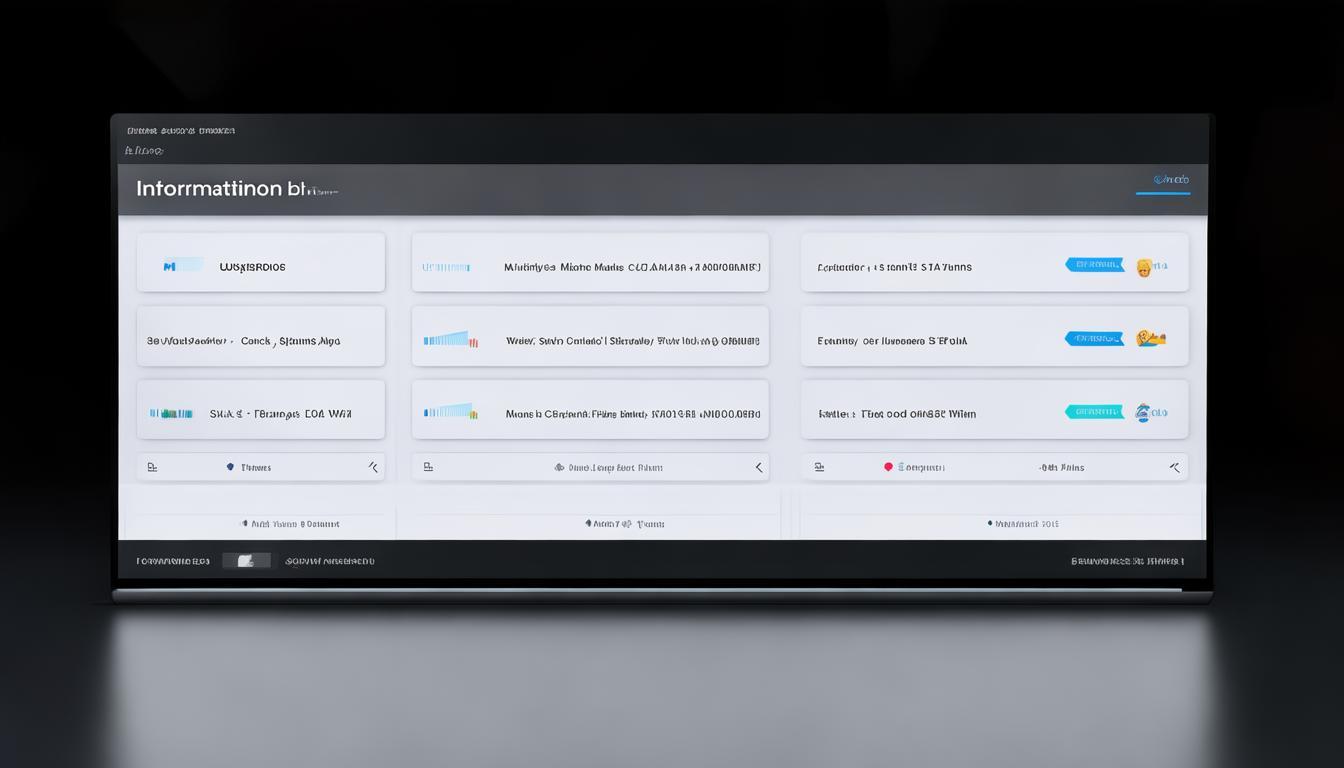Collapse the left column using its chevron arrow
The height and width of the screenshot is (768, 1344).
[373, 467]
